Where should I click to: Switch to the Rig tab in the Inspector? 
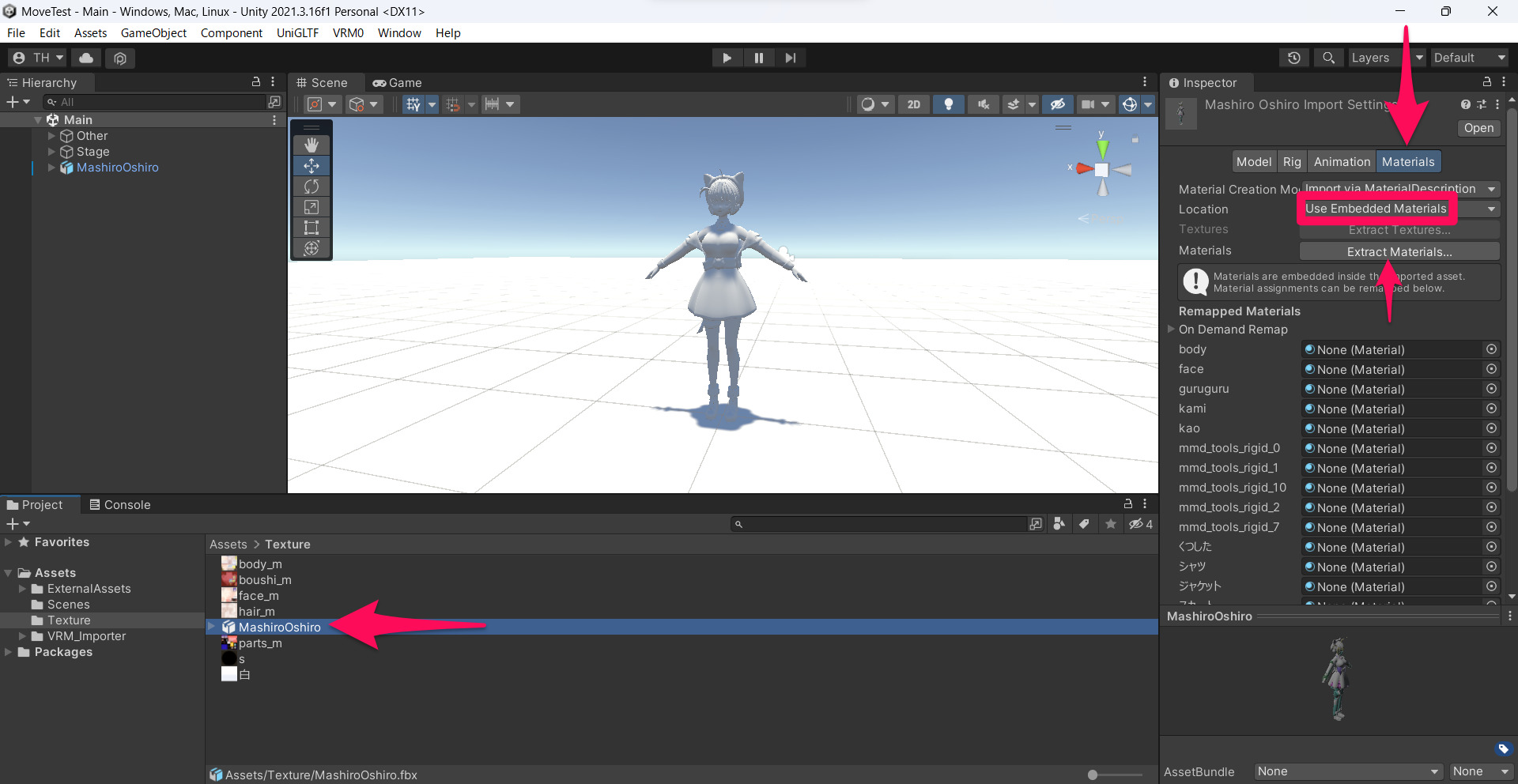[x=1291, y=161]
